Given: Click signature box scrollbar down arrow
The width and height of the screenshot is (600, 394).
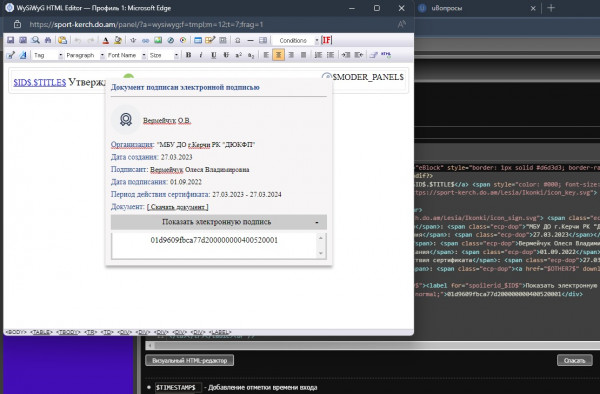Looking at the screenshot, I should [321, 253].
